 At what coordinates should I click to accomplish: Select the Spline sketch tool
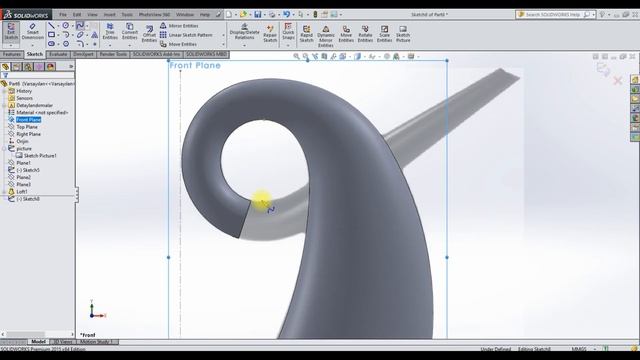pos(80,26)
